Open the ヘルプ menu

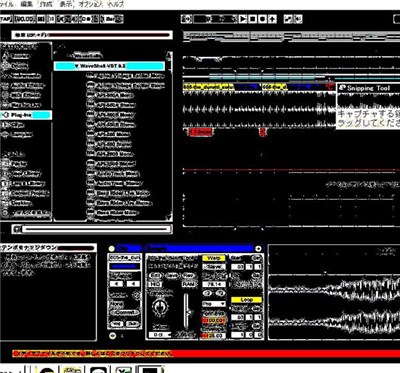pyautogui.click(x=116, y=4)
